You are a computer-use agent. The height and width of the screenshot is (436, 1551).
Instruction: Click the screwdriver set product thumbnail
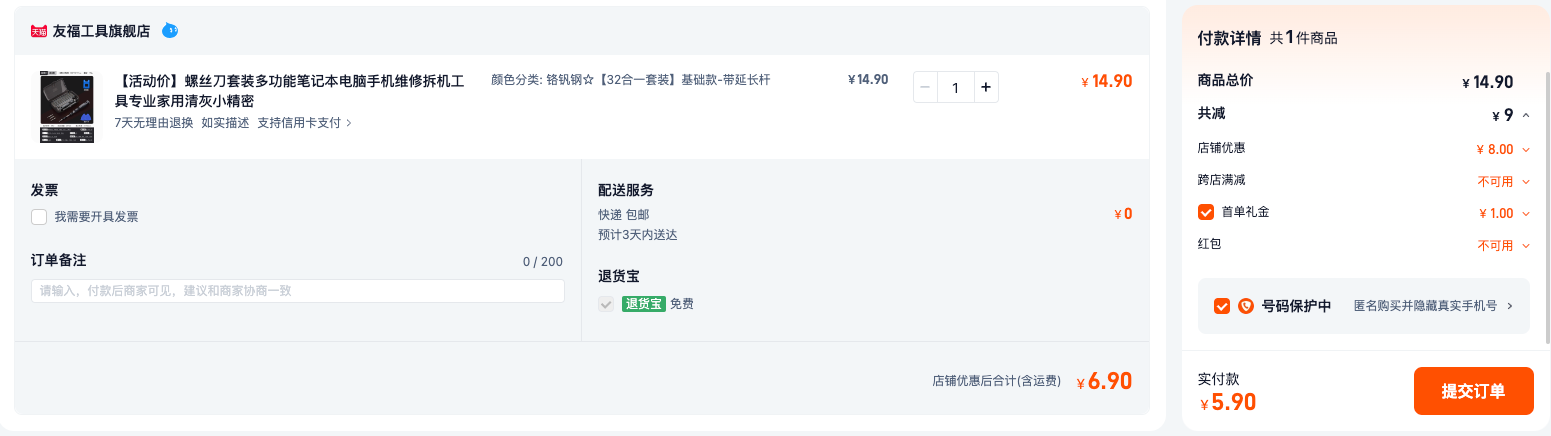[67, 106]
